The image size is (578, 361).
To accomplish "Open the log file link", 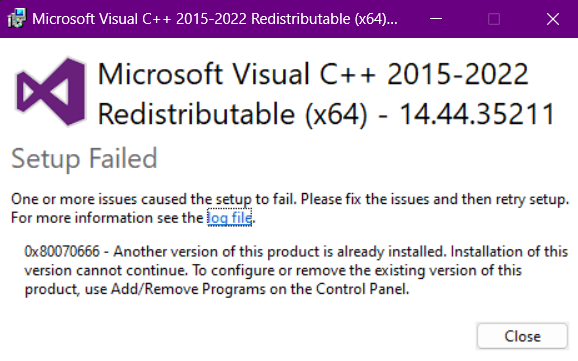I will [x=230, y=218].
